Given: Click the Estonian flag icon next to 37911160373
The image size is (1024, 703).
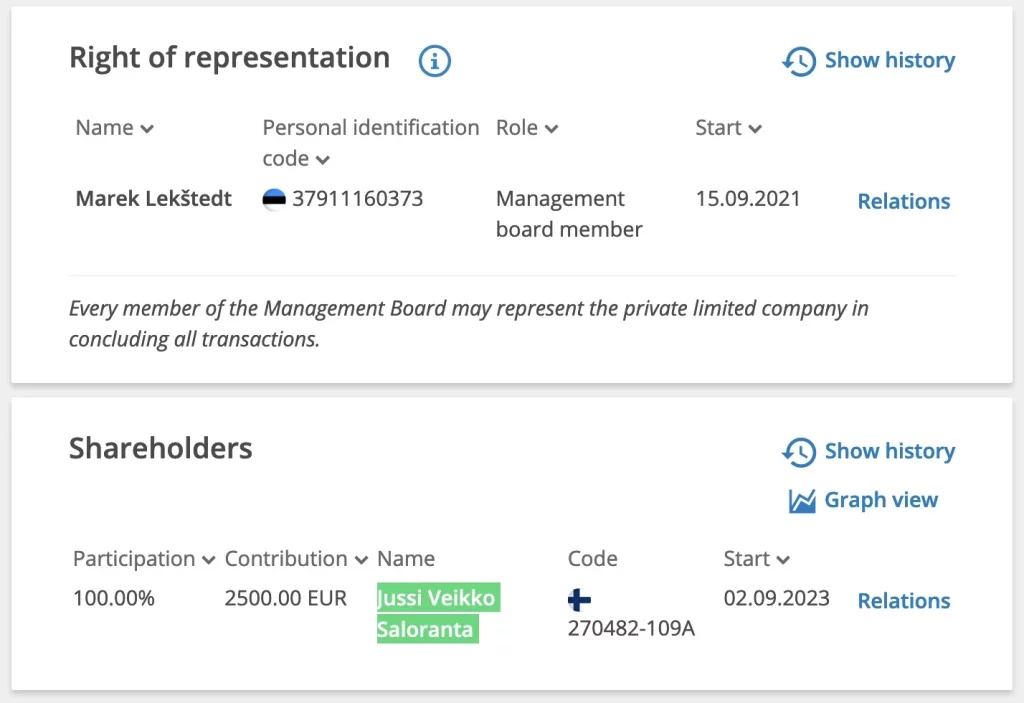Looking at the screenshot, I should click(274, 199).
